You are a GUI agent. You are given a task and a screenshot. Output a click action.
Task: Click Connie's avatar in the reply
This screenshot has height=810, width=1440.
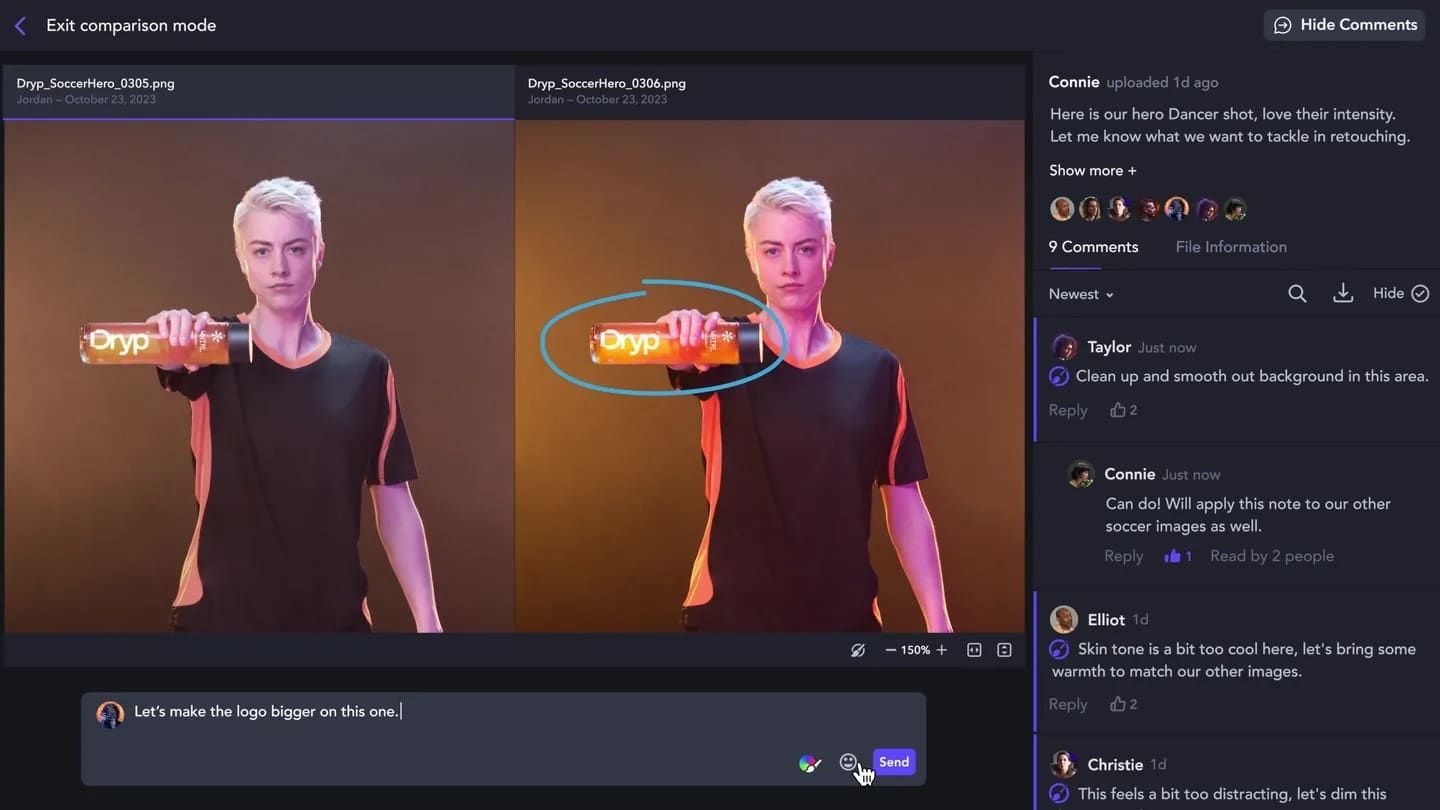[x=1081, y=474]
